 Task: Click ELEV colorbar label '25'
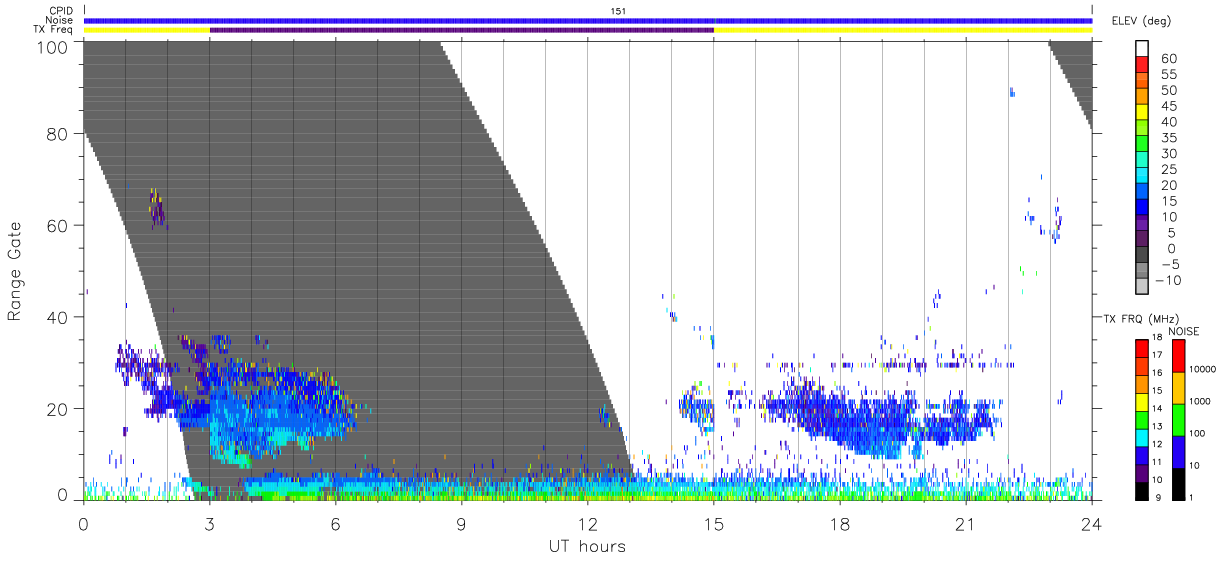tap(1168, 170)
